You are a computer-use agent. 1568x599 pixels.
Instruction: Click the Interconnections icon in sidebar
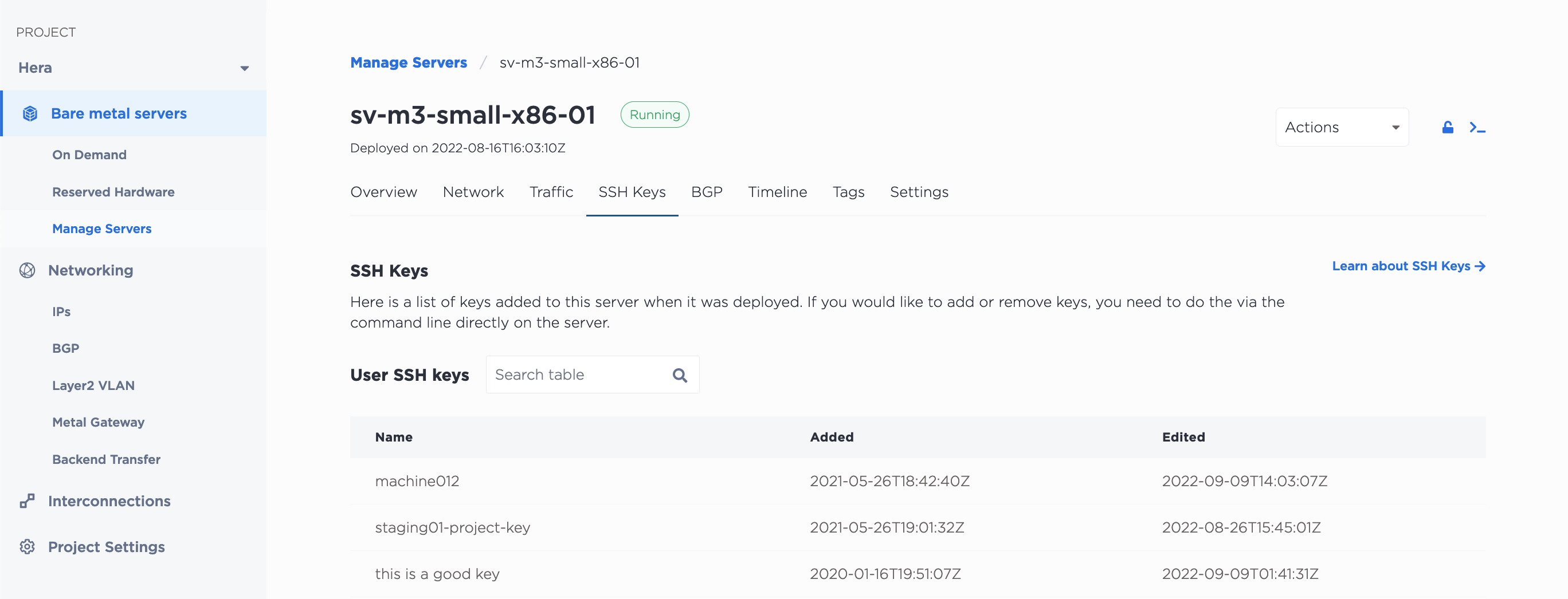pos(28,501)
